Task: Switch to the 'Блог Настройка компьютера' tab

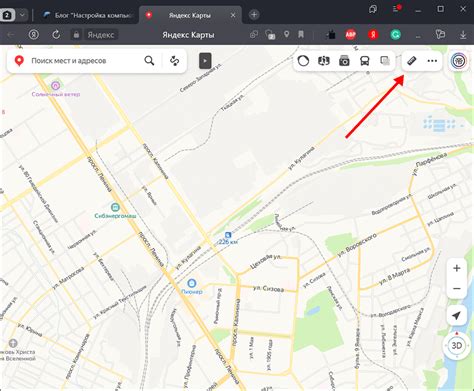Action: pyautogui.click(x=88, y=15)
